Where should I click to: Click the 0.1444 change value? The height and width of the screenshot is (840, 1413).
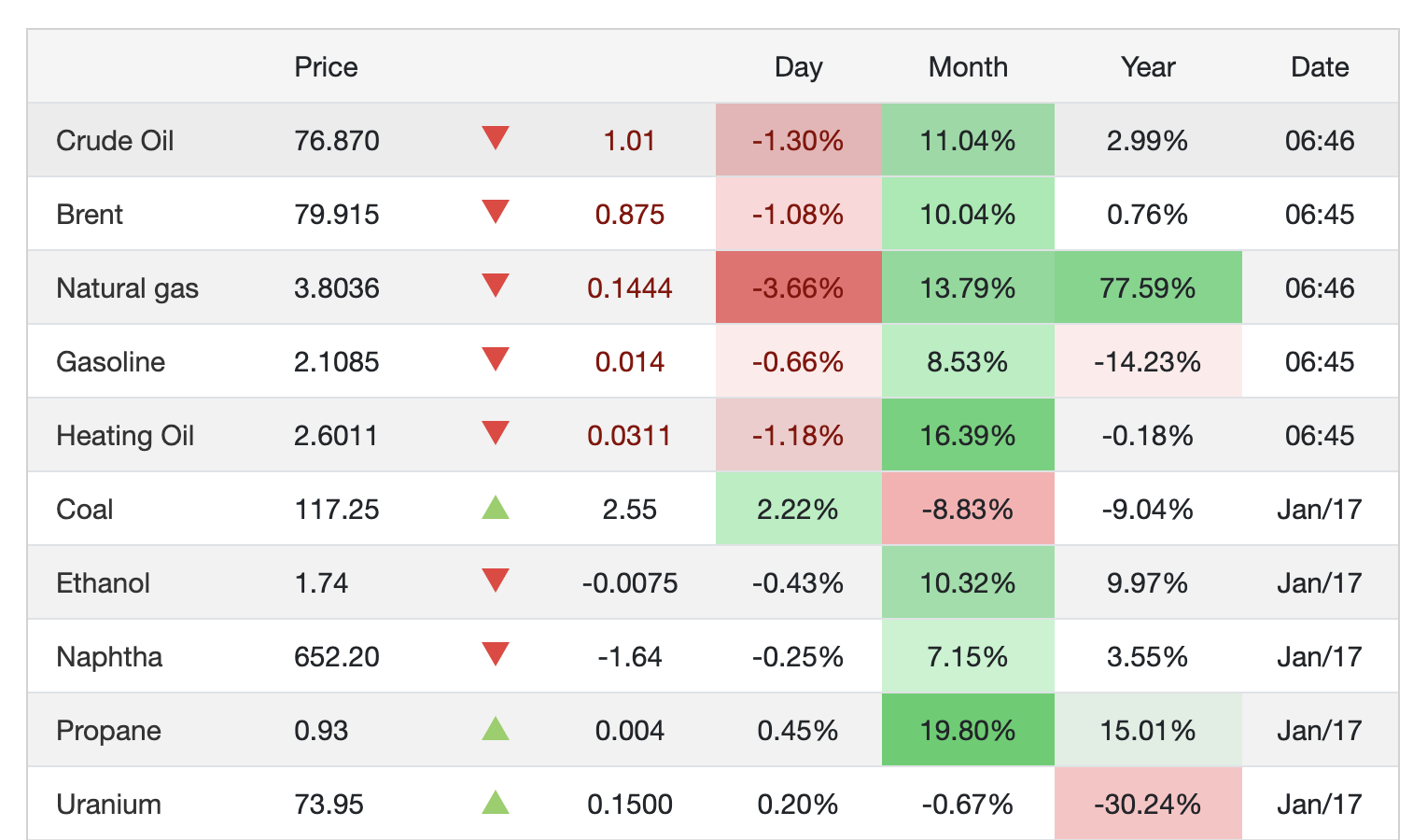(629, 288)
